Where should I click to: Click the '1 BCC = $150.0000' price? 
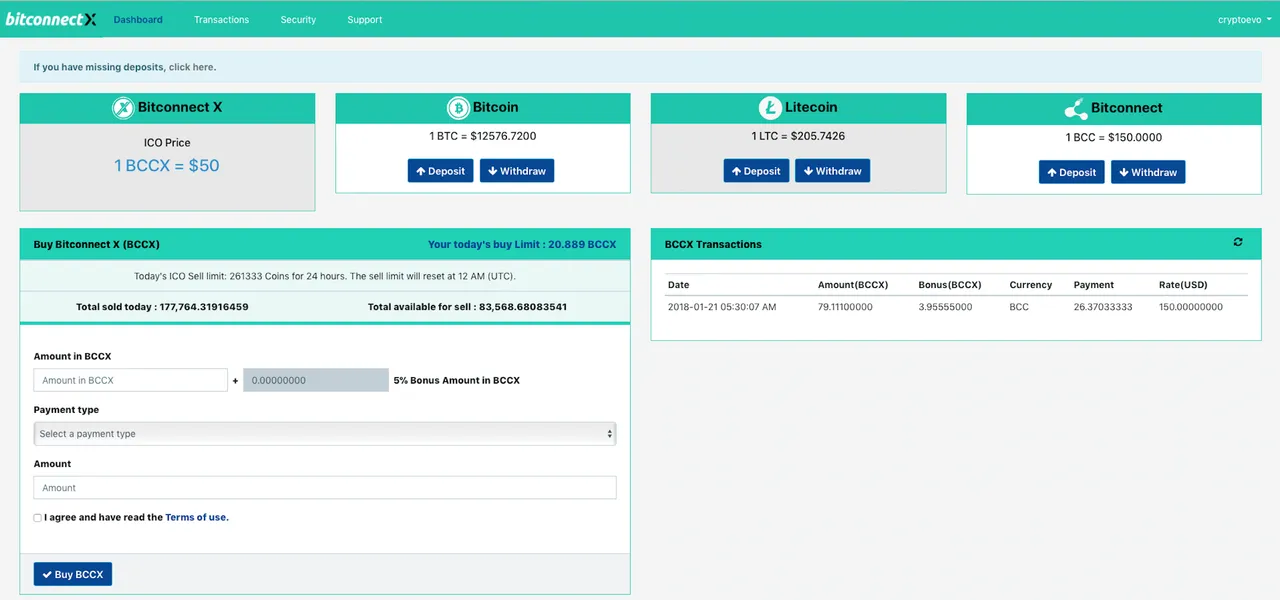tap(1114, 137)
